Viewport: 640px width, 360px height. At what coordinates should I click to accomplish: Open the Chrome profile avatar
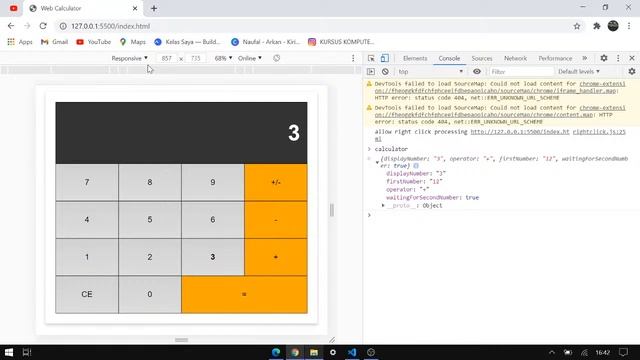click(x=613, y=26)
